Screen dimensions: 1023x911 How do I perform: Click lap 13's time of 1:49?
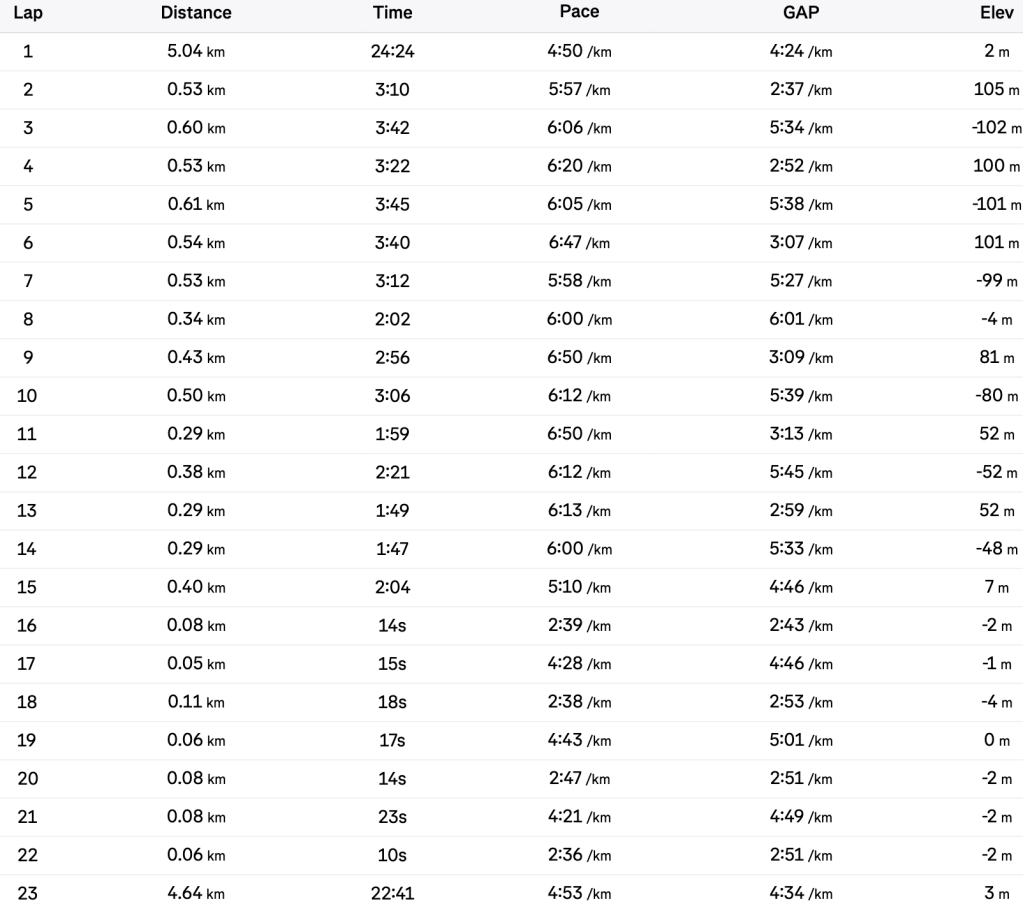coord(392,511)
